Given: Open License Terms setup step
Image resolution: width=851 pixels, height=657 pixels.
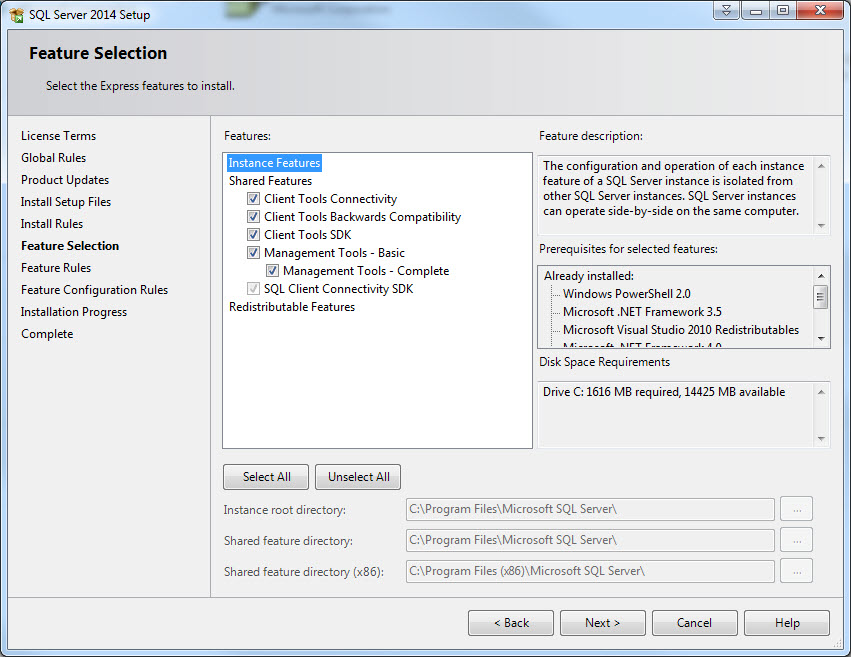Looking at the screenshot, I should [58, 136].
